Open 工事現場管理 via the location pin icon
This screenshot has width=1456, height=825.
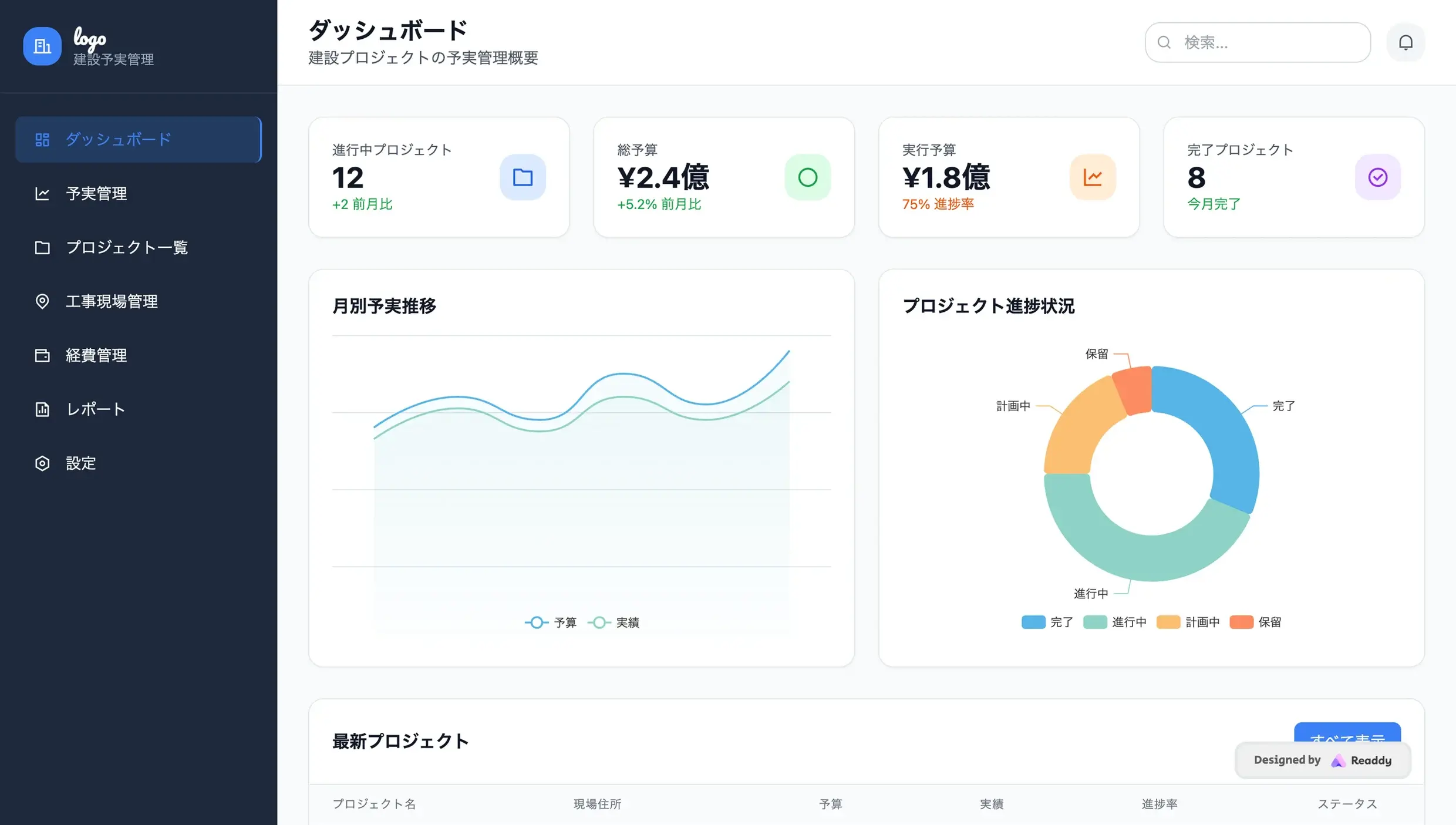[42, 301]
